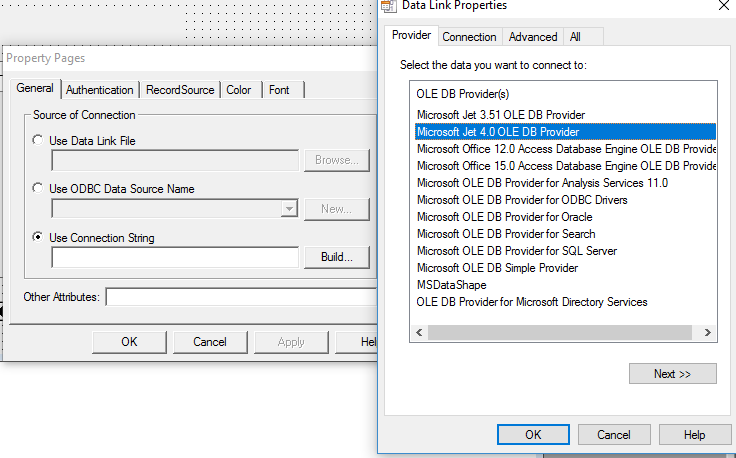This screenshot has width=736, height=458.
Task: Click the Other Attributes input field
Action: click(x=242, y=297)
